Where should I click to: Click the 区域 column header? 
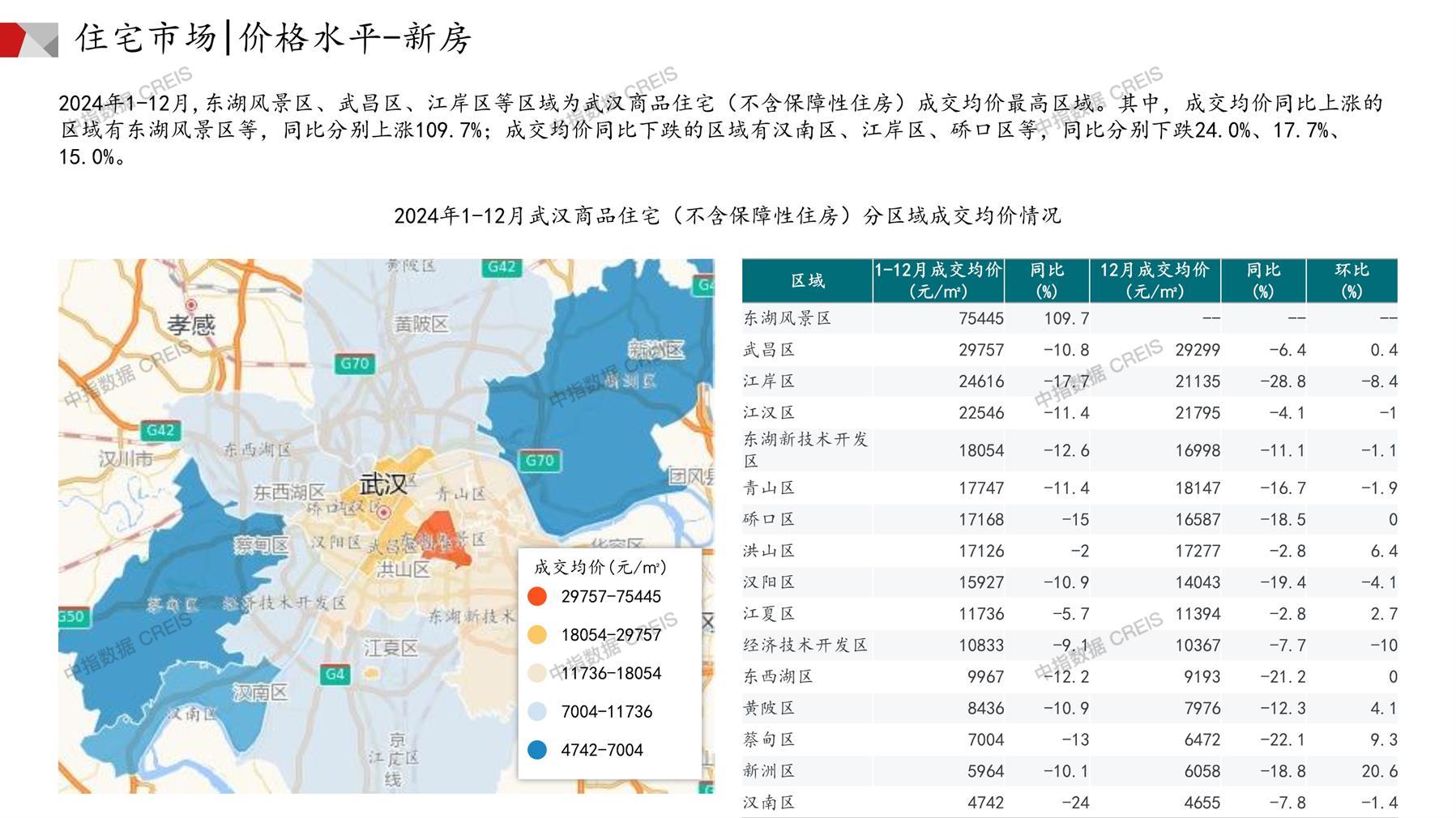click(x=807, y=281)
